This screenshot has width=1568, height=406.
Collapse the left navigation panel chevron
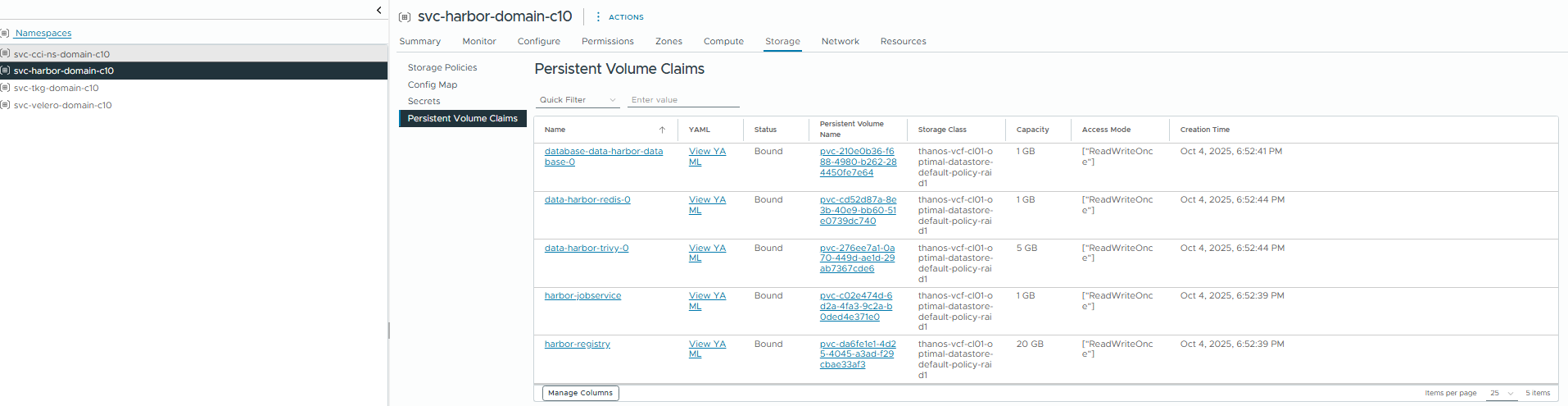378,10
